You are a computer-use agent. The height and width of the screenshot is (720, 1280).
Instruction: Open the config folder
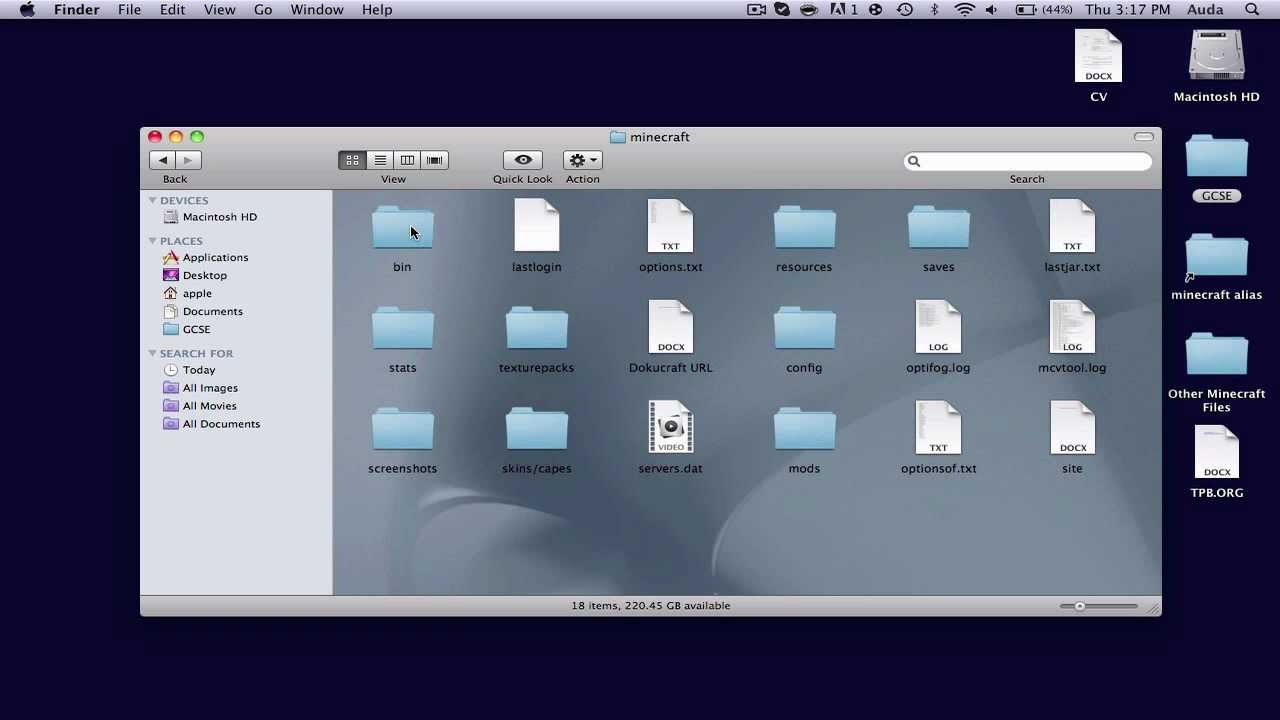click(x=804, y=330)
